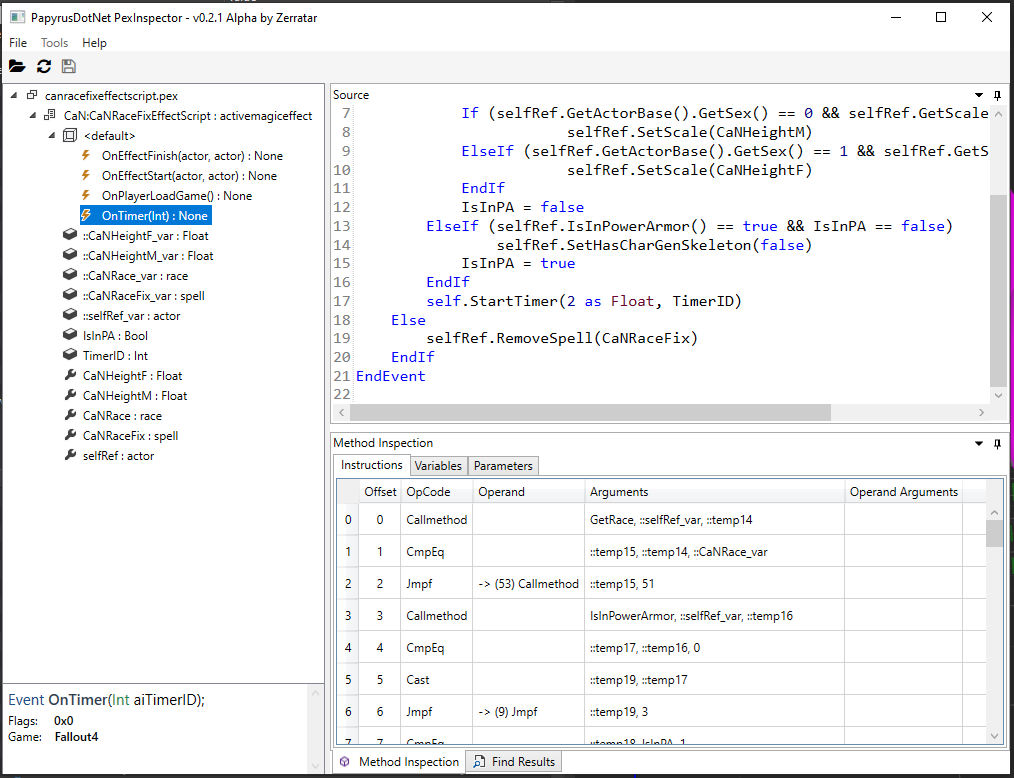Collapse the canracefixeffectscript.pex tree node
This screenshot has height=778, width=1014.
click(x=14, y=96)
